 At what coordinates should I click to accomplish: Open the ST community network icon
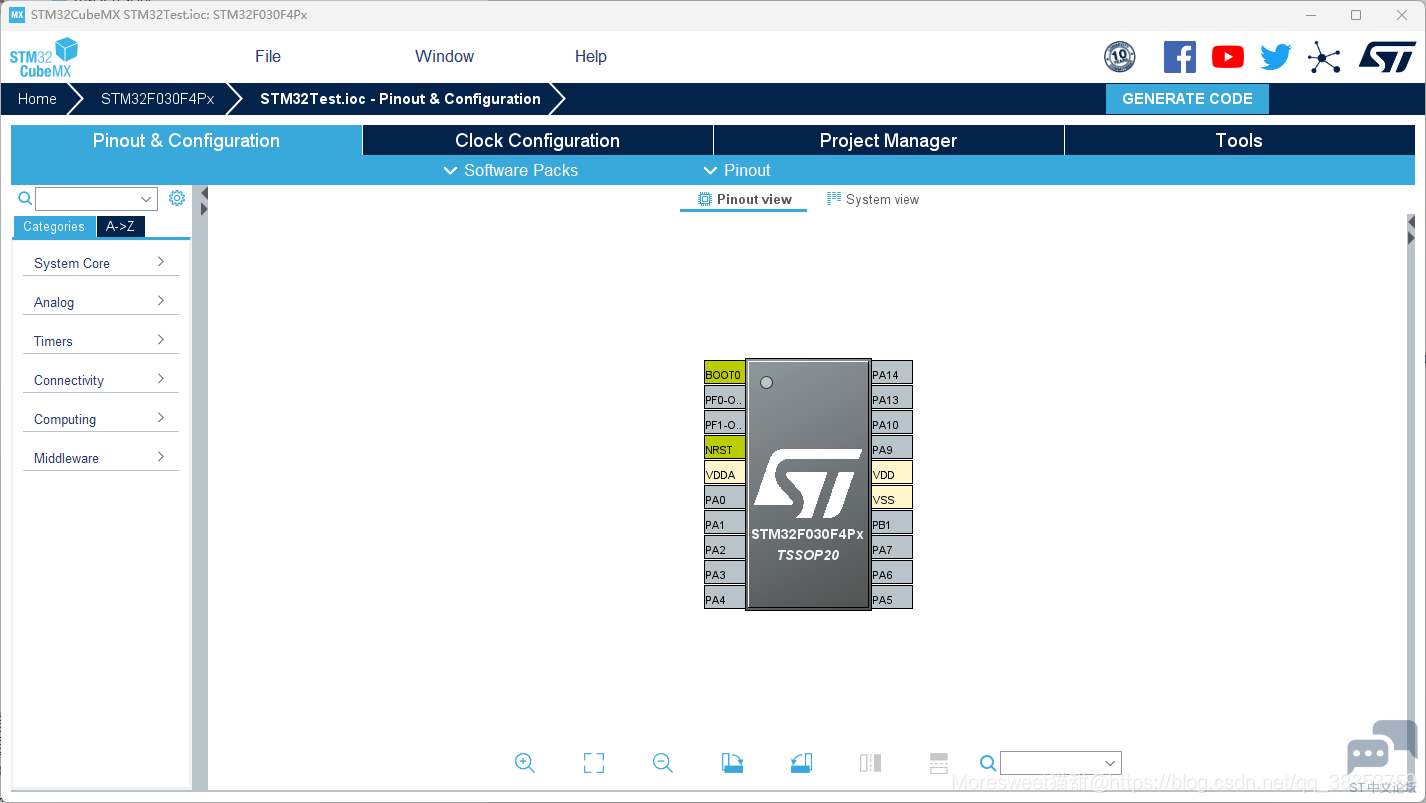(1324, 57)
